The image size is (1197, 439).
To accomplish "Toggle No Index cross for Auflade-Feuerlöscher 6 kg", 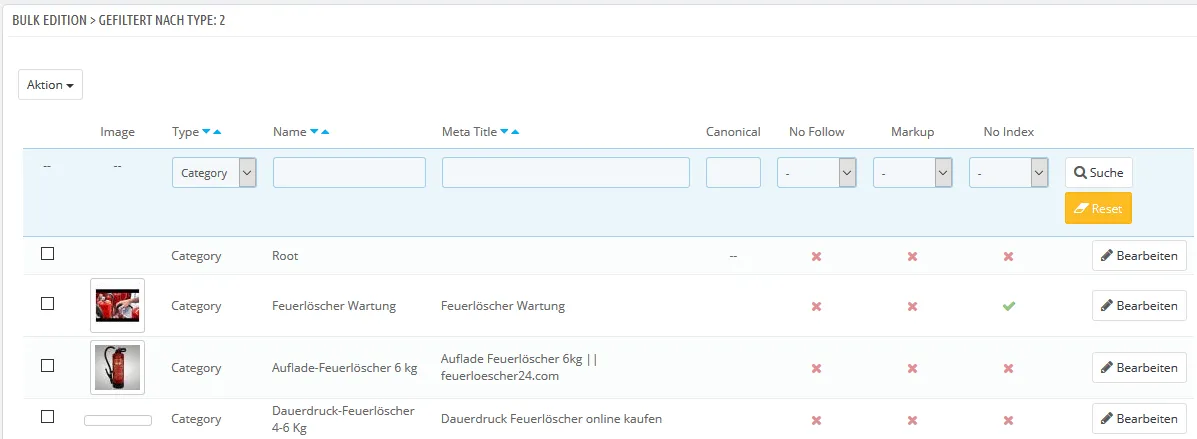I will coord(1008,368).
